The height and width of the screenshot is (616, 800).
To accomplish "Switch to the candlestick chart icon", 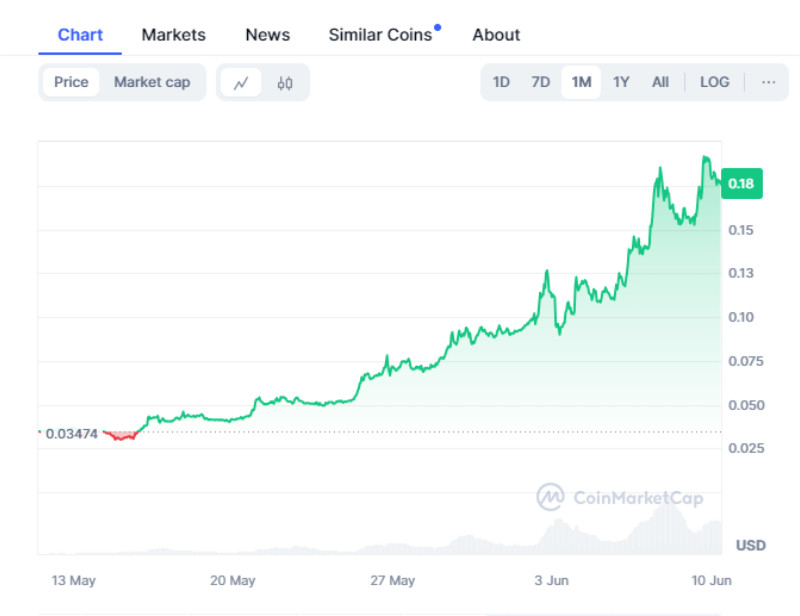I will 285,83.
